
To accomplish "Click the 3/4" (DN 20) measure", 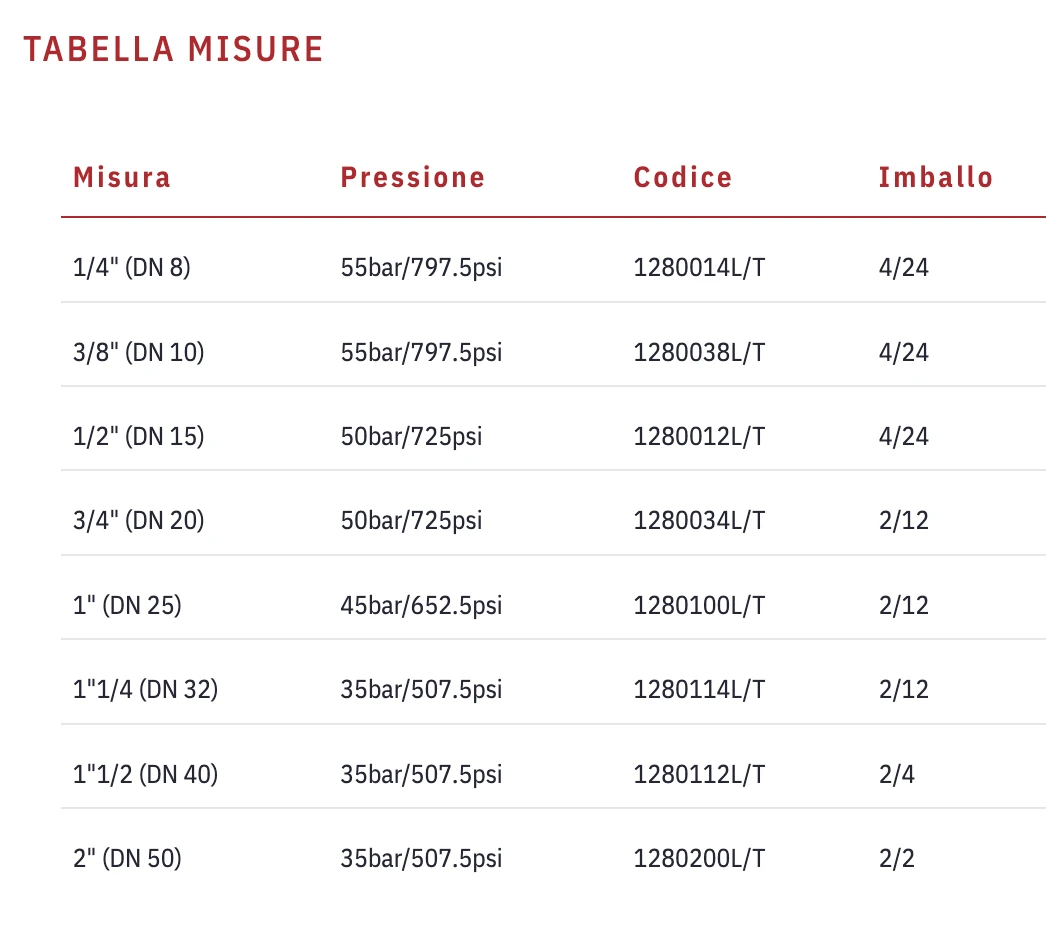I will (x=138, y=520).
